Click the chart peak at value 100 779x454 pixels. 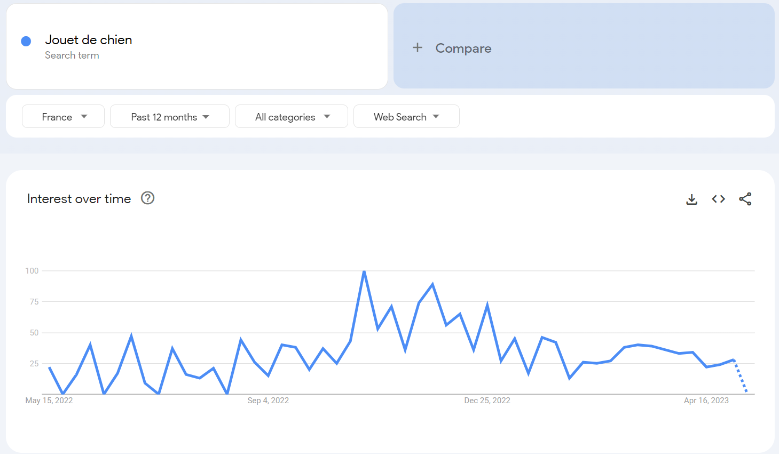tap(364, 271)
